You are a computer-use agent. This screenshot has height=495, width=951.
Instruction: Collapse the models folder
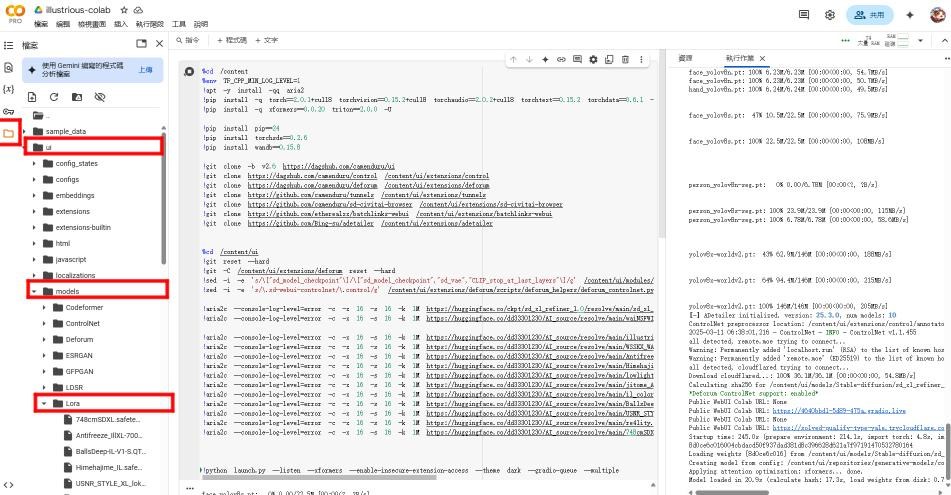(x=34, y=292)
